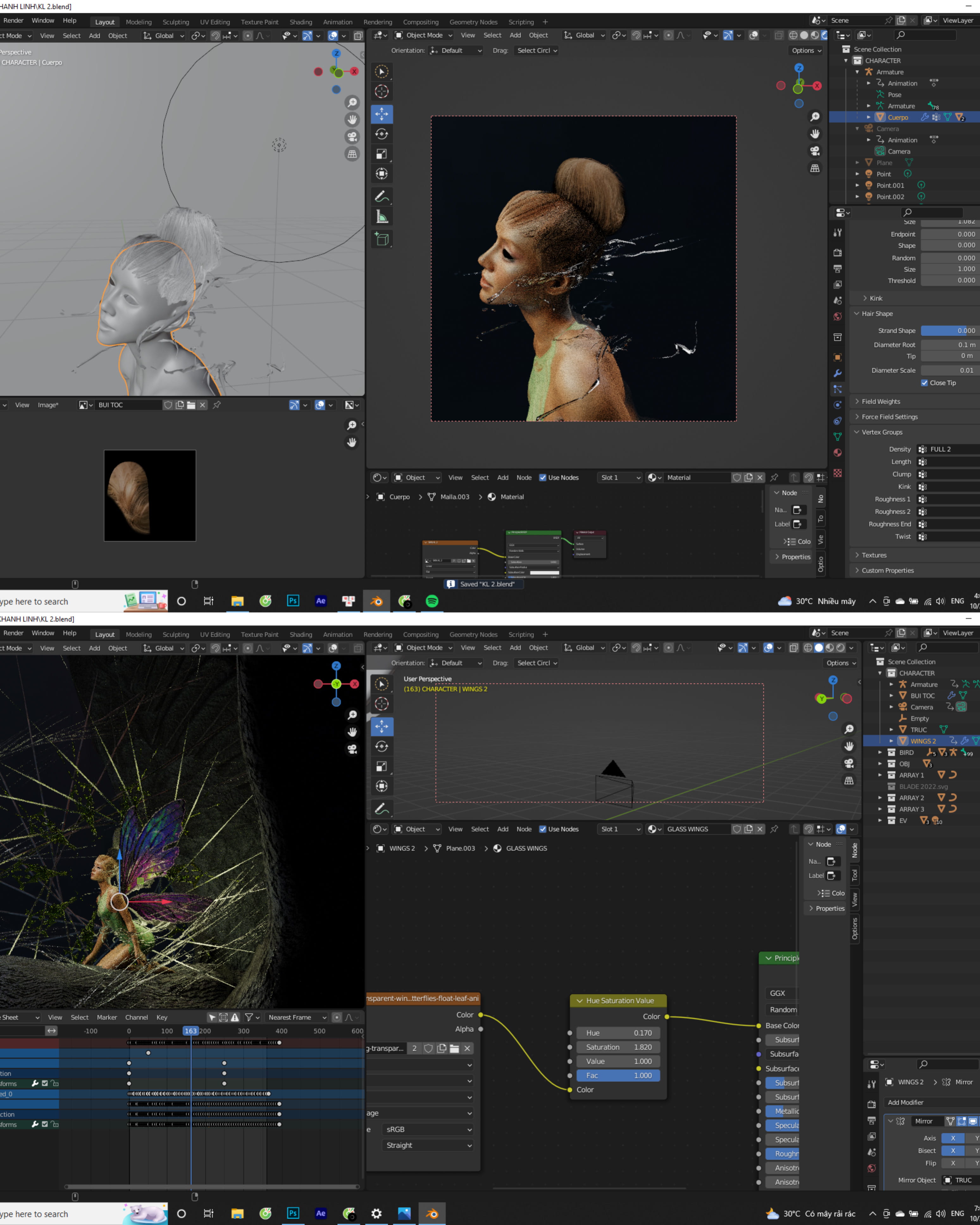Adjust Hue slider in Hue Saturation Value node
The width and height of the screenshot is (980, 1225).
pos(619,1033)
